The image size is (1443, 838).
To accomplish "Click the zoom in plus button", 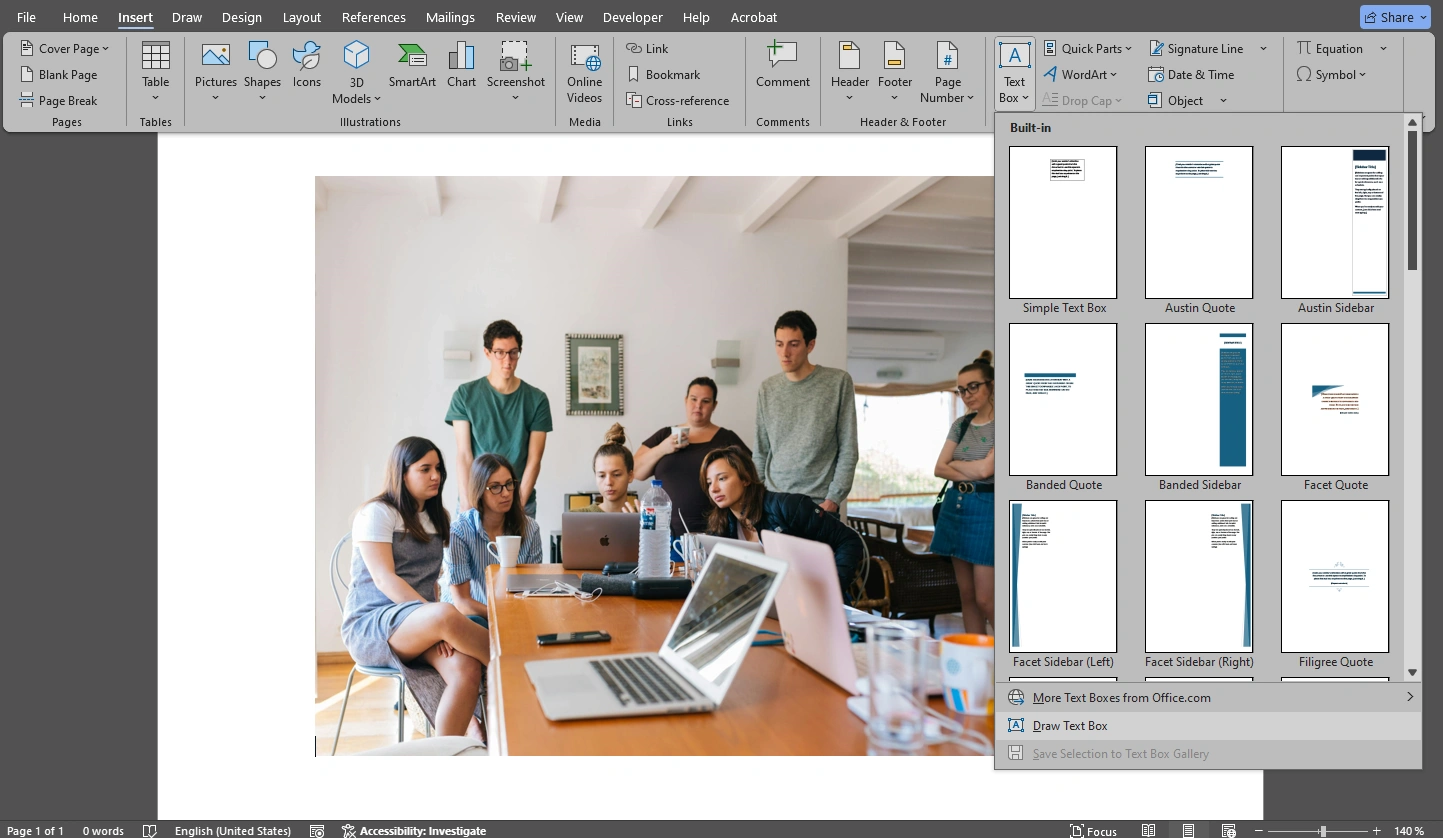I will coord(1377,831).
